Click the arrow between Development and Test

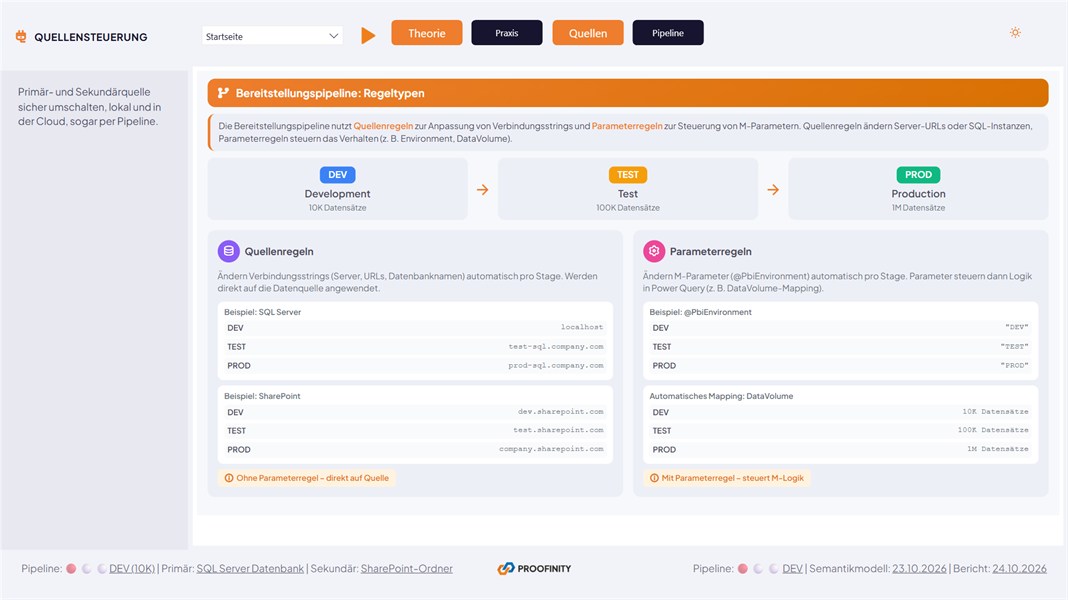tap(482, 189)
